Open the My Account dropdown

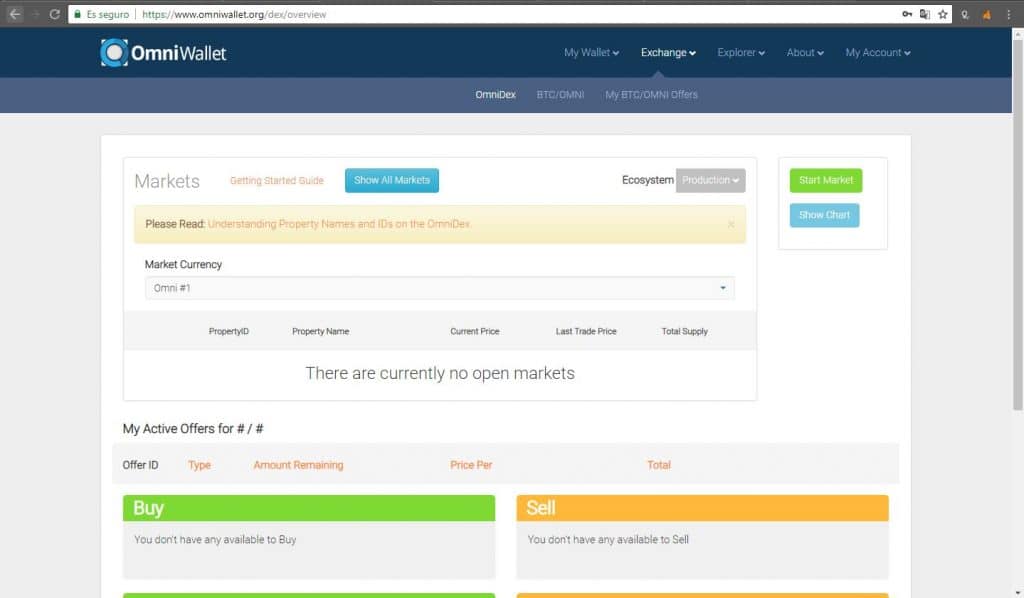click(x=878, y=52)
